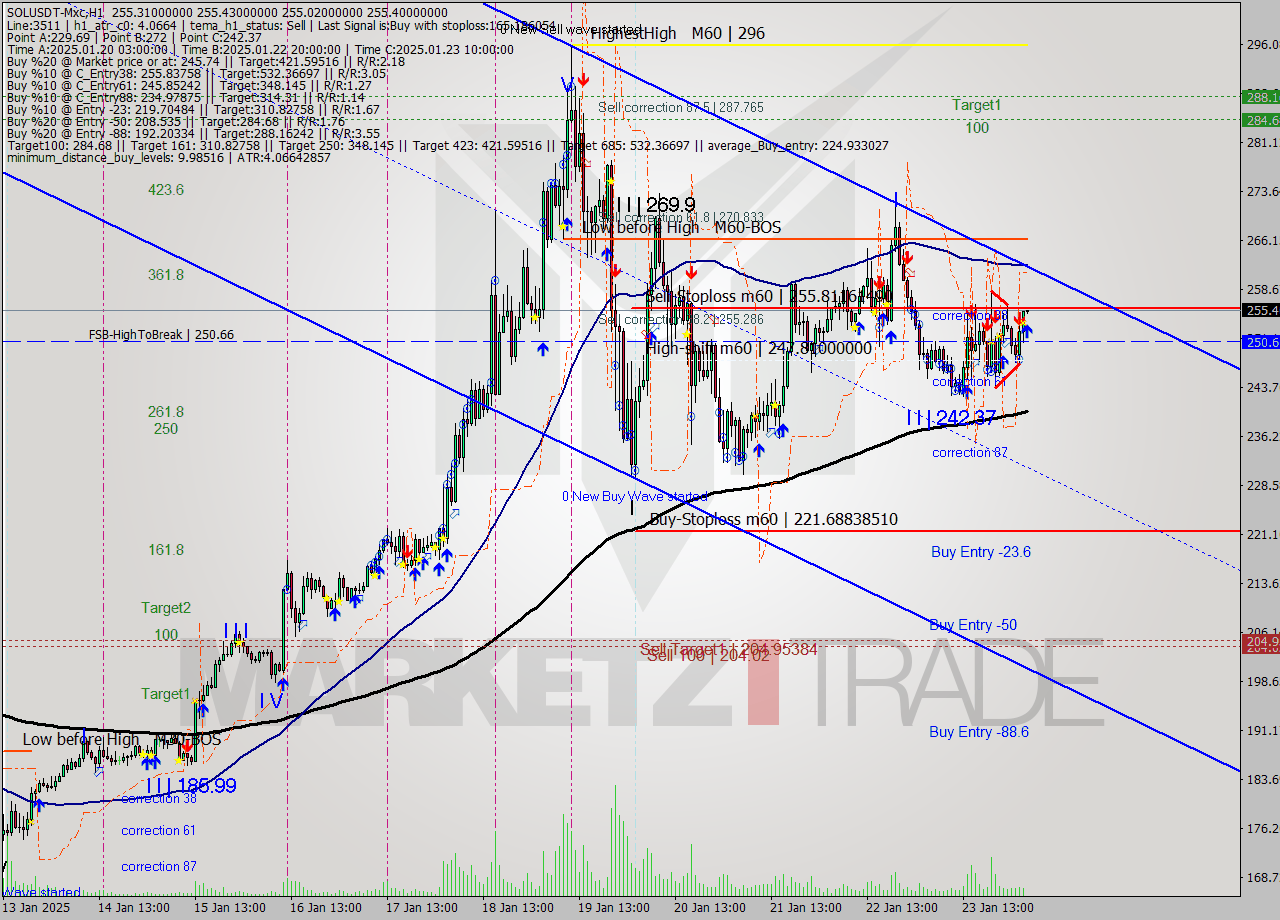Click the '16 Jan 13:00' time label
Screen dimensions: 1280x920
(325, 908)
